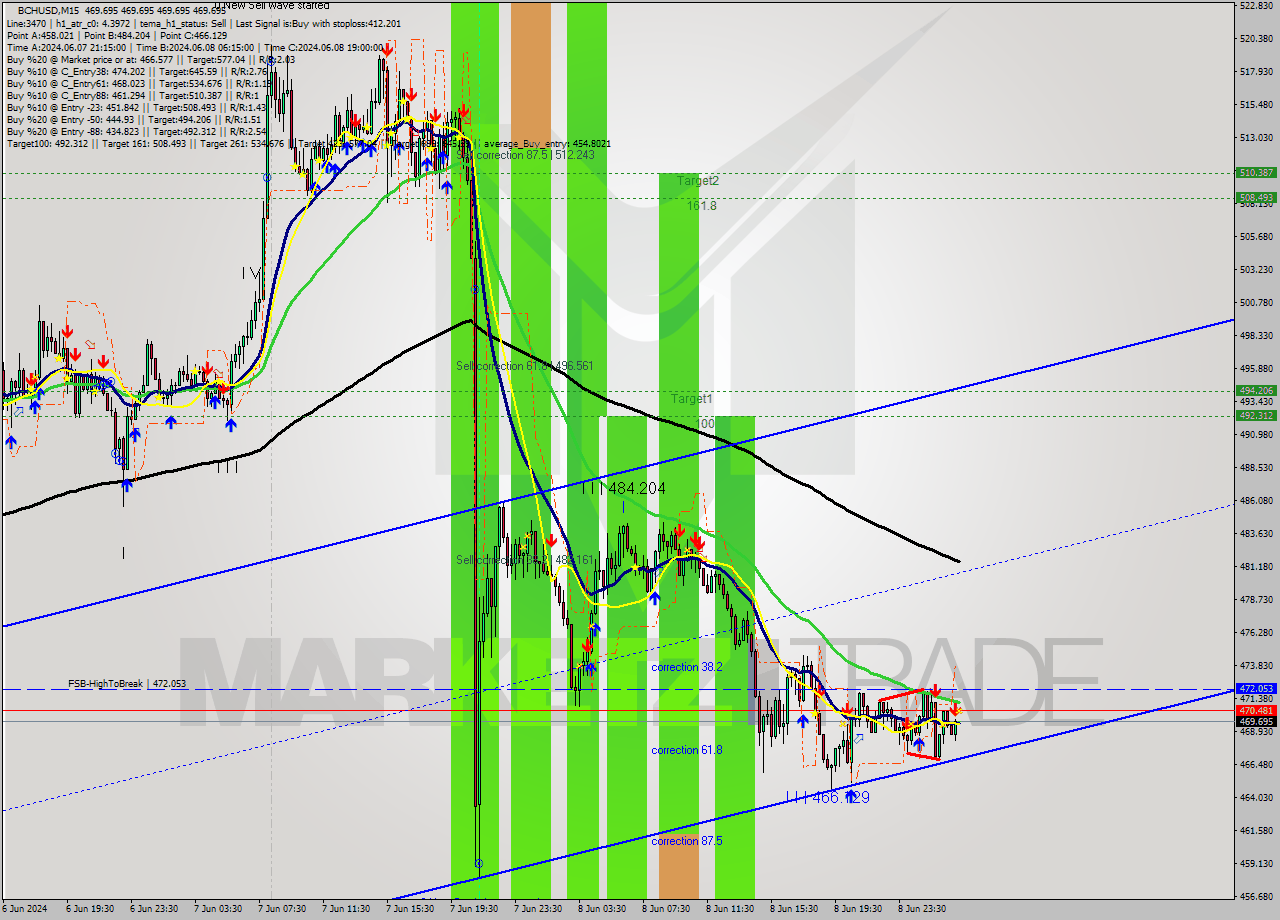Click the '8 Jun 03:30' time label
Screen dimensions: 1280x920
point(602,910)
